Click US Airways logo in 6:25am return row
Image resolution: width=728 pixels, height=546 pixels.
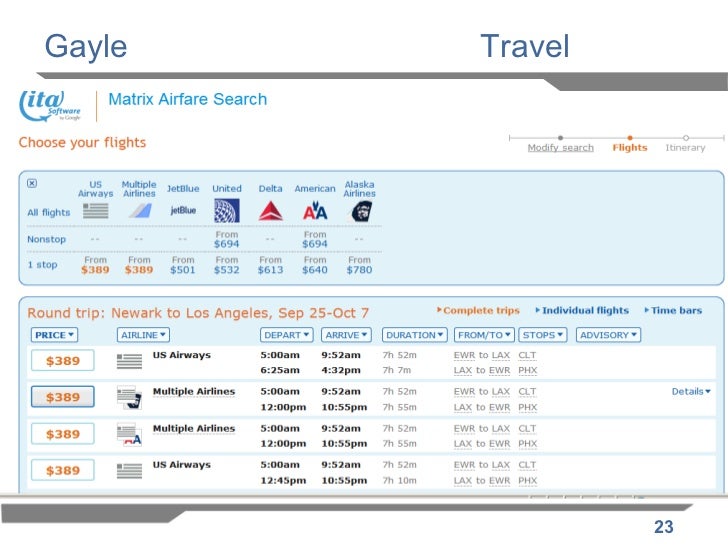[x=130, y=361]
